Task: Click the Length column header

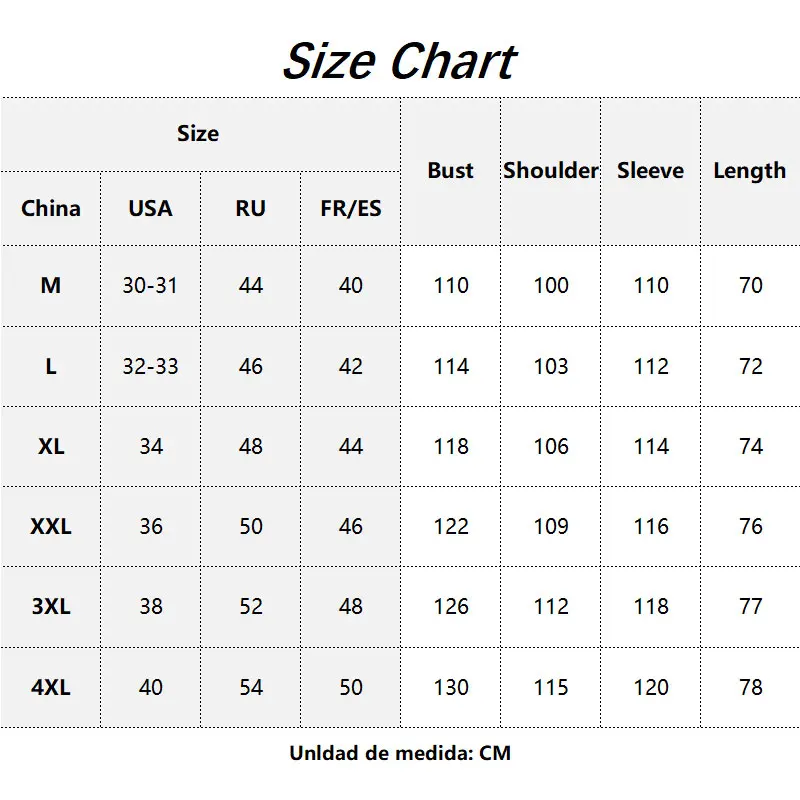Action: coord(750,171)
